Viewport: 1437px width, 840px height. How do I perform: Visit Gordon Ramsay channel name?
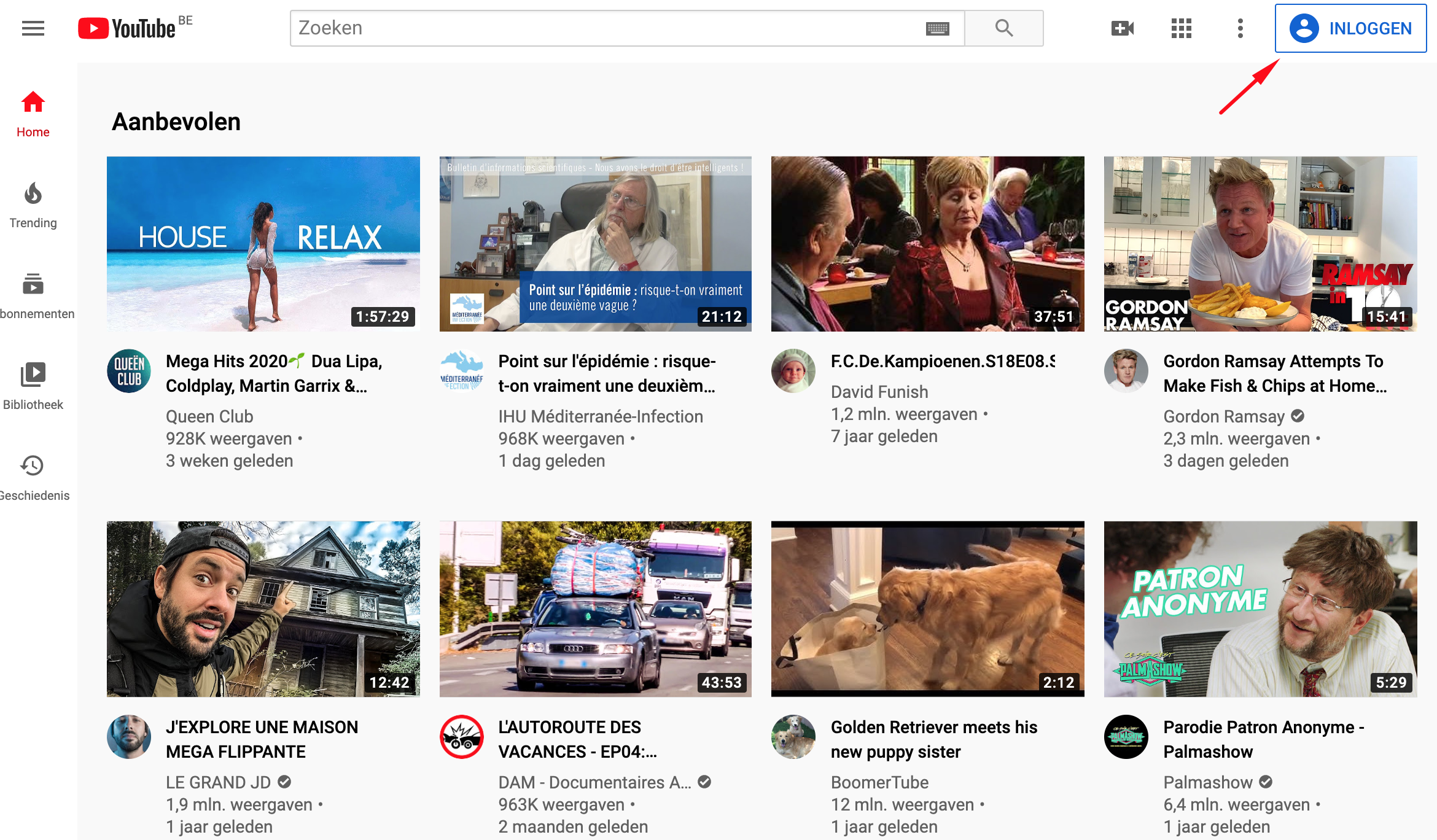pyautogui.click(x=1224, y=416)
